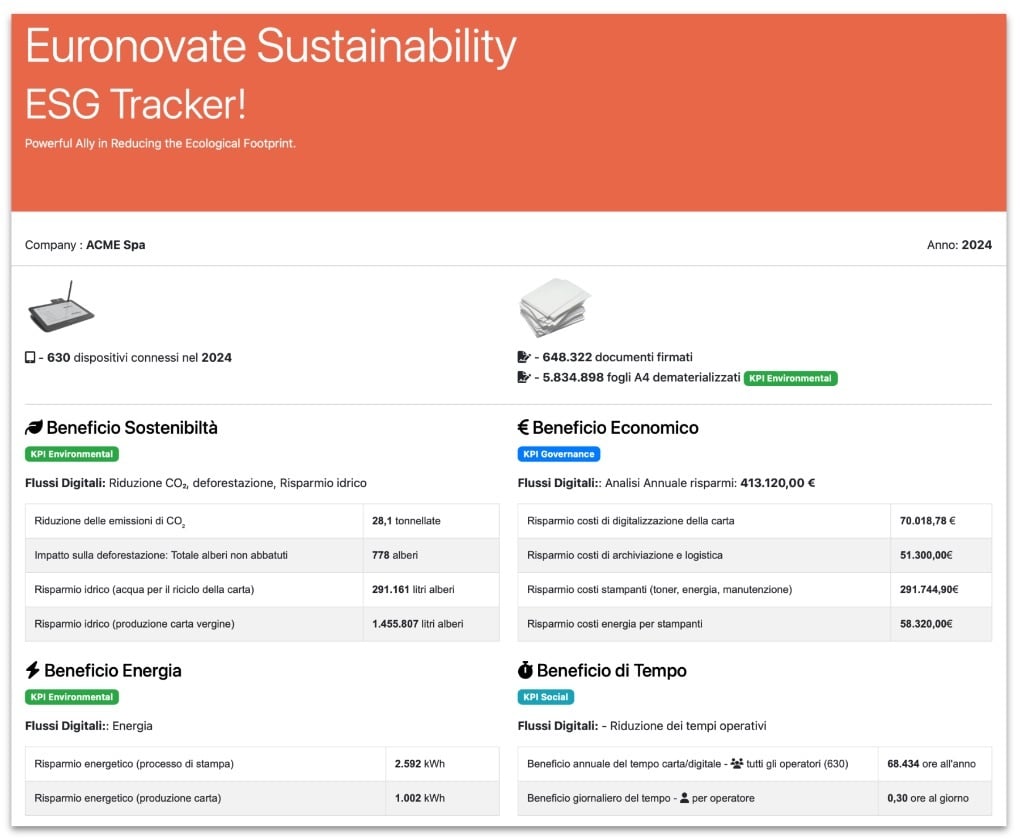Click the blue KPI Governance badge

point(559,454)
